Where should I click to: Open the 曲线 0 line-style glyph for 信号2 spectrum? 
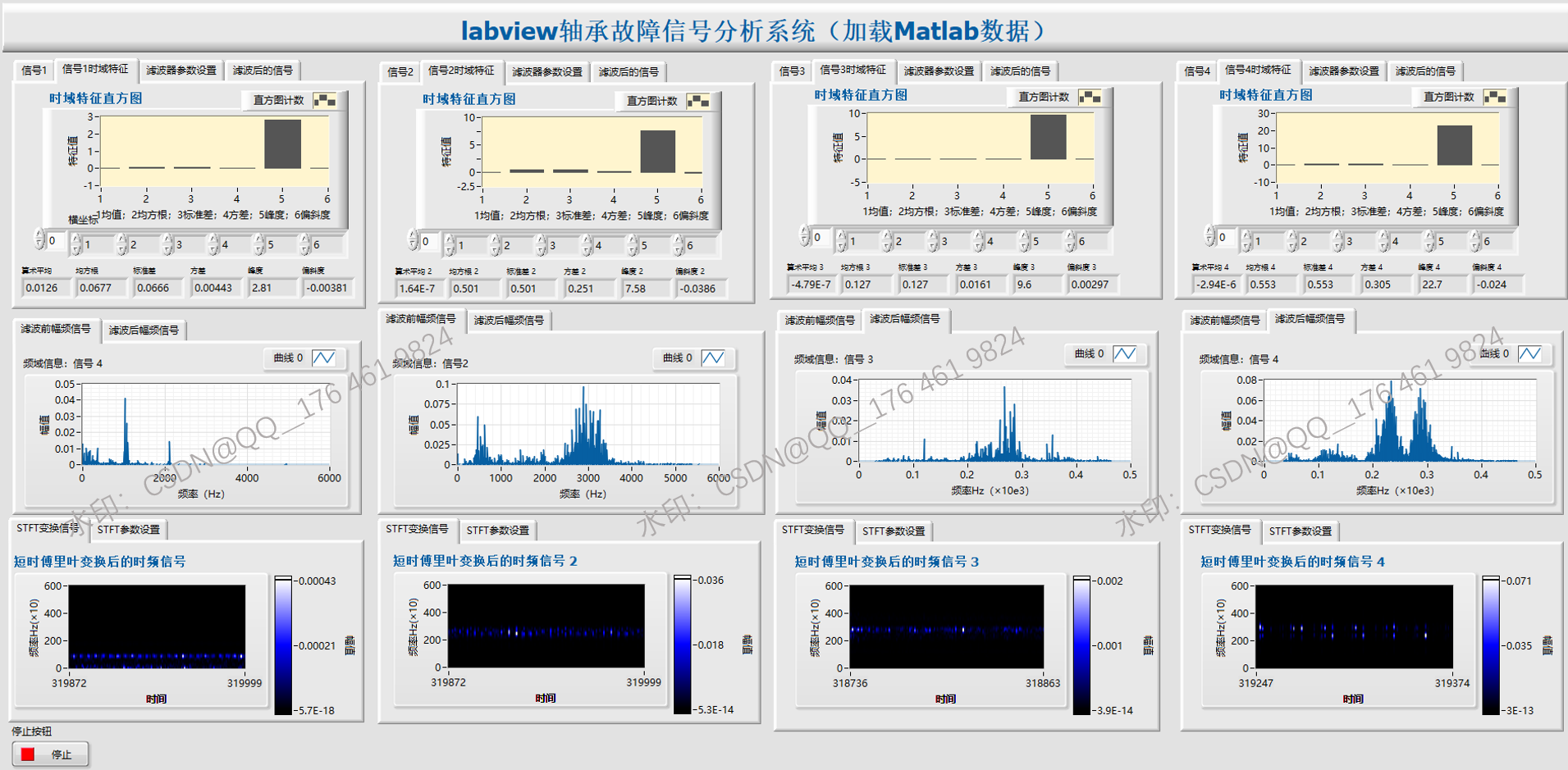(713, 358)
